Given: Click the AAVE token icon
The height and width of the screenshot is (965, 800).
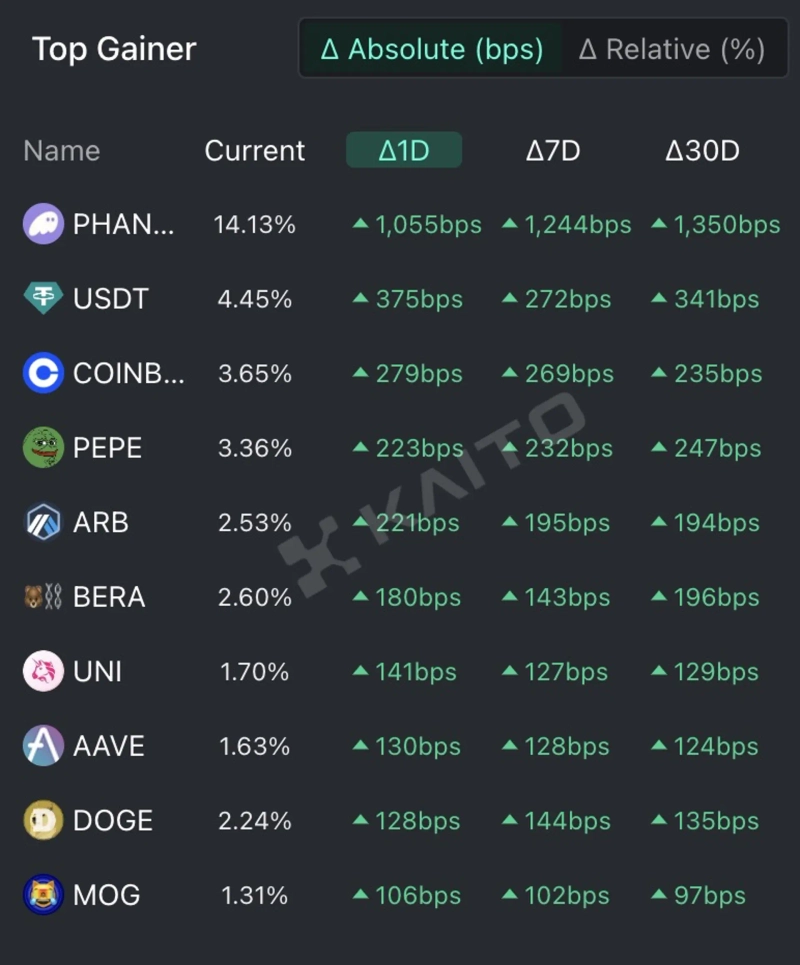Looking at the screenshot, I should (43, 746).
